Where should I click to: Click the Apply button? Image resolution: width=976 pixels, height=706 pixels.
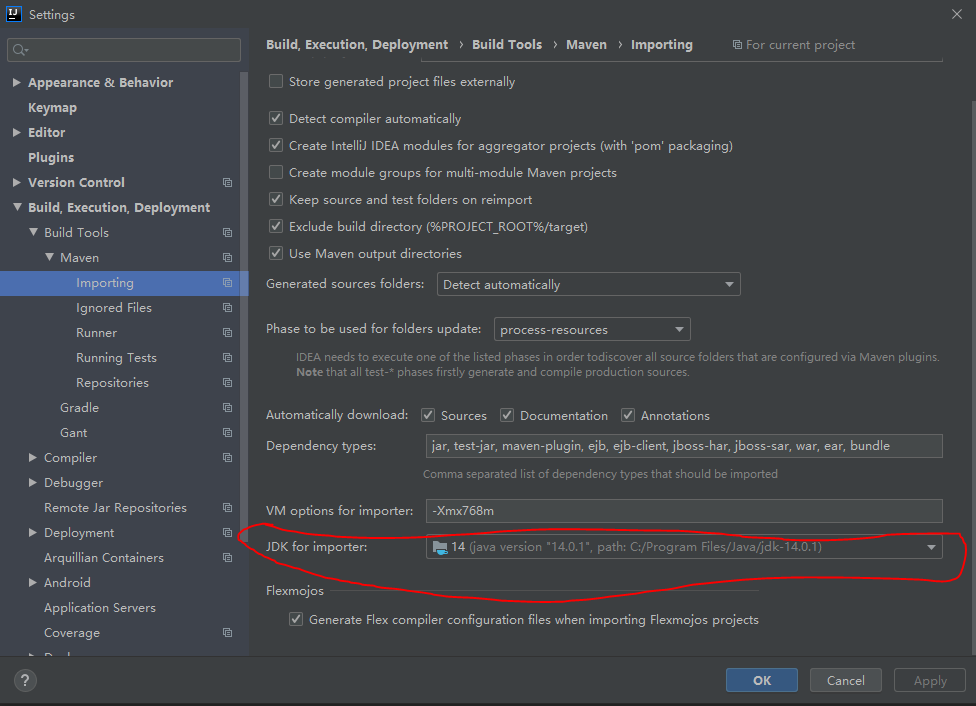(929, 680)
